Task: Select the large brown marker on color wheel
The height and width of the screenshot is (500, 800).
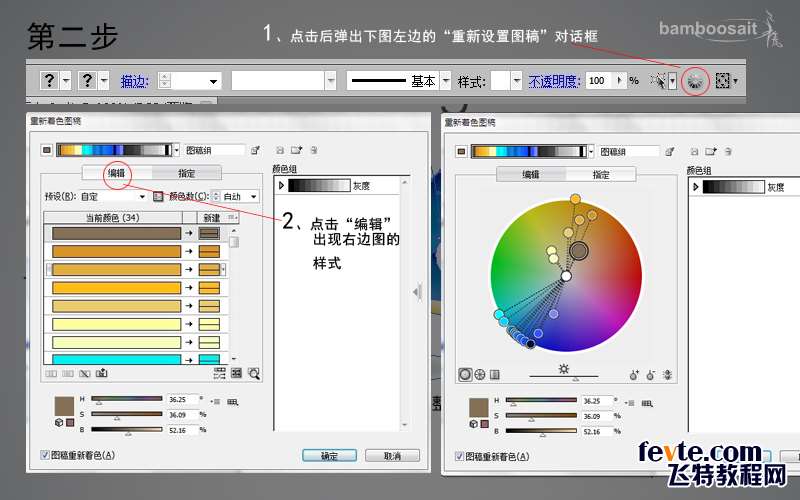Action: coord(579,251)
